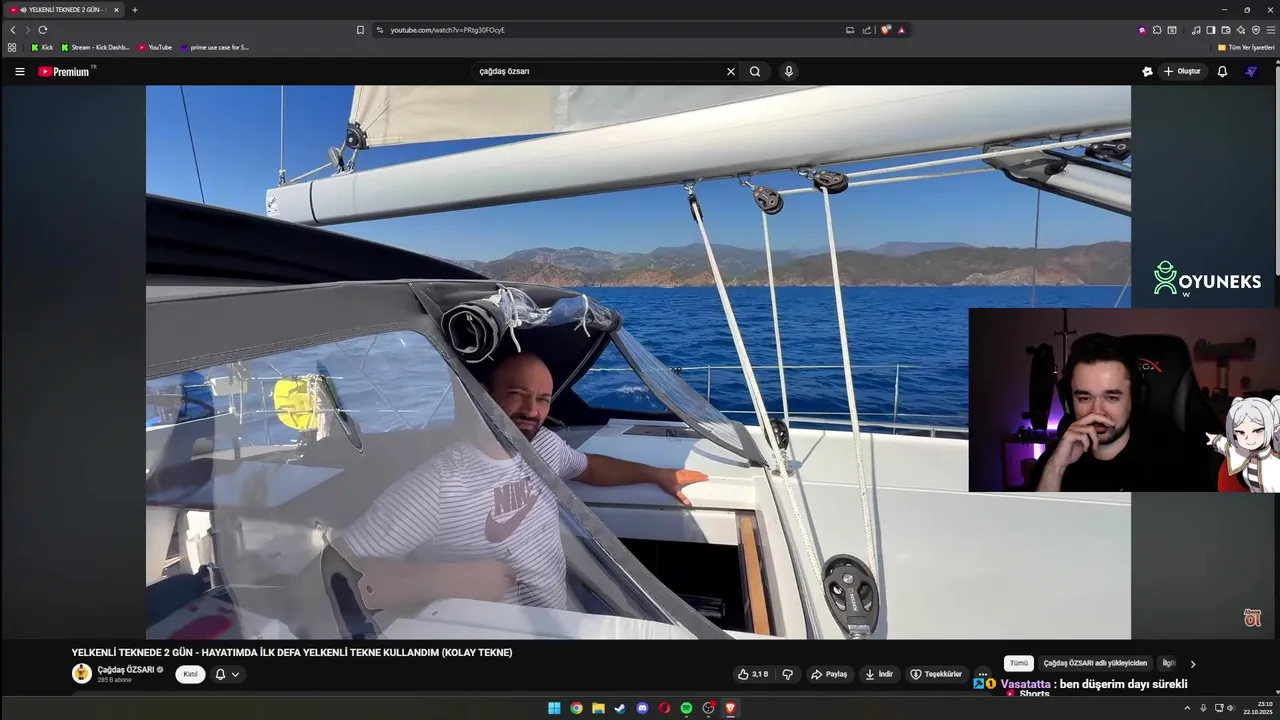Share the video via Paylaş
Viewport: 1280px width, 720px height.
[x=829, y=674]
